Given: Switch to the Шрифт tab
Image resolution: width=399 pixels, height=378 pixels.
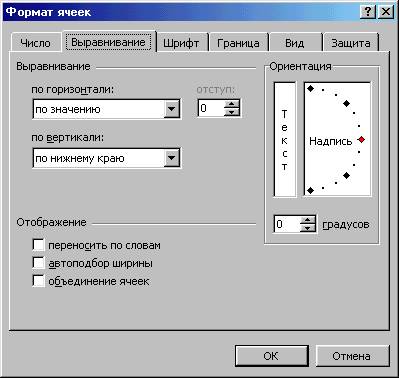Looking at the screenshot, I should click(181, 43).
